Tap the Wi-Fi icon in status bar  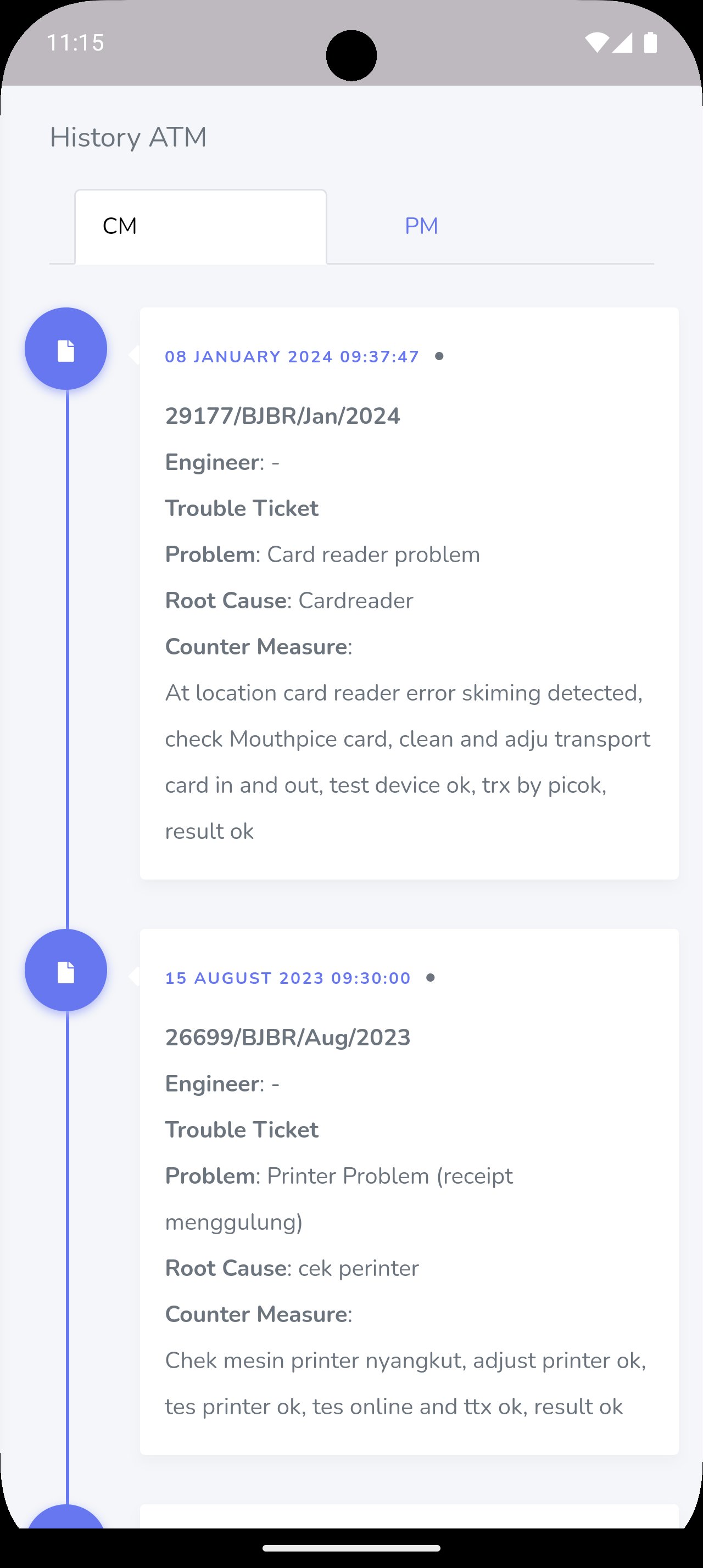coord(596,43)
